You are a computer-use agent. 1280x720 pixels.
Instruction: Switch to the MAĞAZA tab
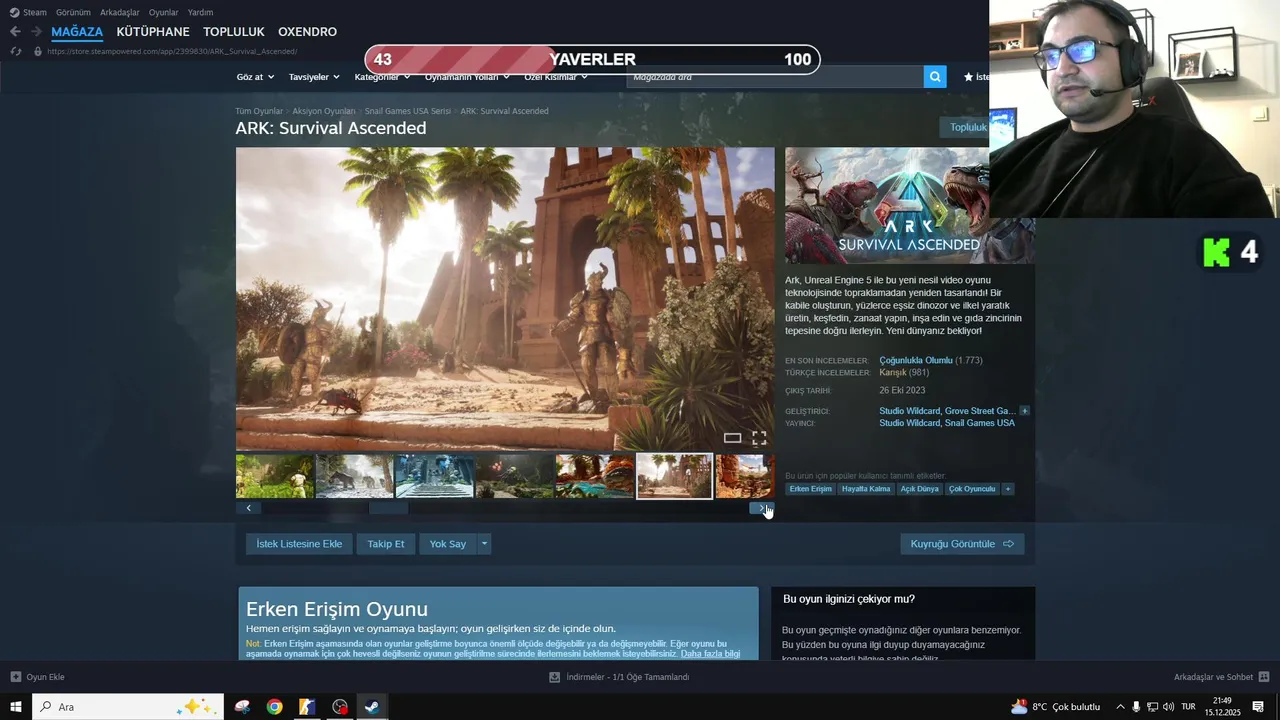[x=77, y=32]
